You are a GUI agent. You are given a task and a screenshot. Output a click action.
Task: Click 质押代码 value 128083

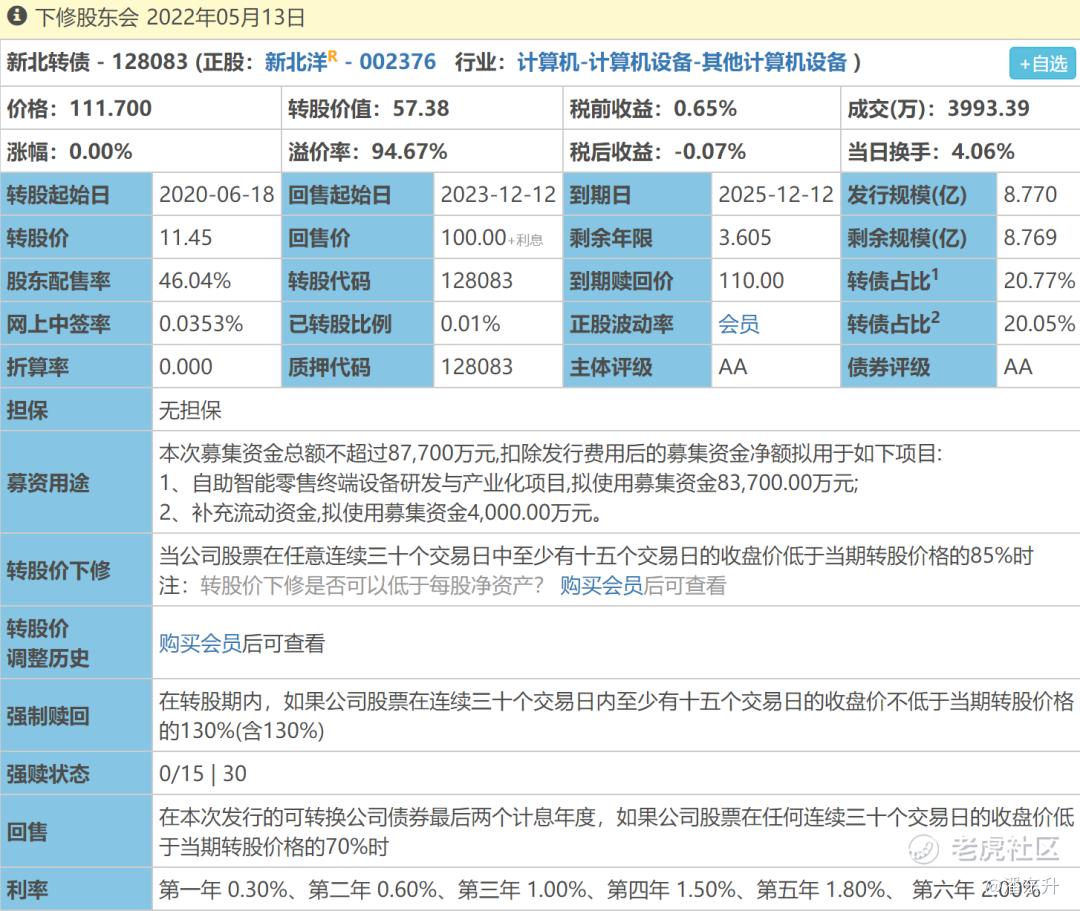(477, 367)
